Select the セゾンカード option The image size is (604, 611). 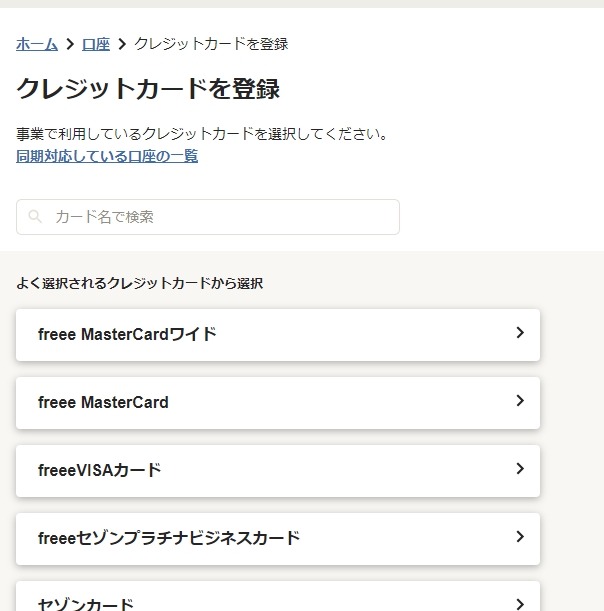85,603
